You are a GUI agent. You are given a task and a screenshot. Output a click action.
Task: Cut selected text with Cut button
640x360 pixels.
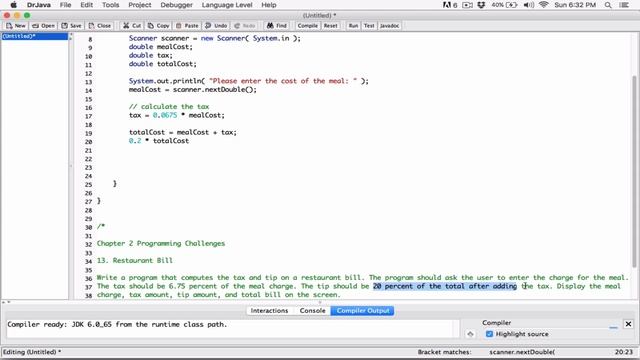click(x=132, y=26)
